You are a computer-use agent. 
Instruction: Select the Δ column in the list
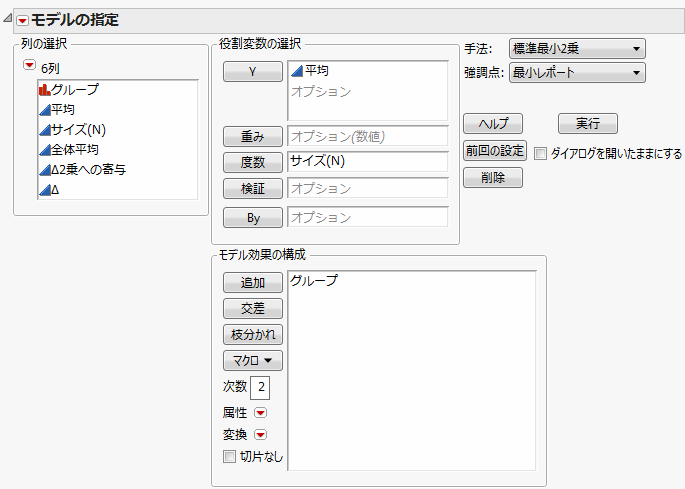coord(55,190)
